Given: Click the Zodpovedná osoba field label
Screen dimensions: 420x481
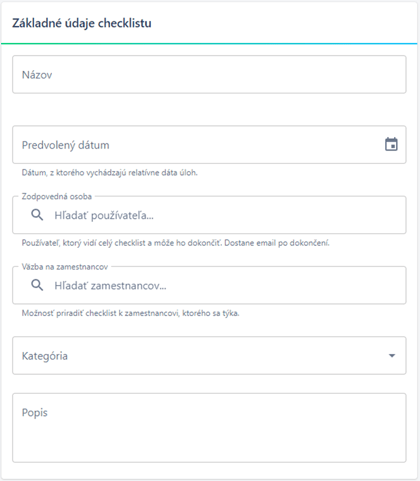Looking at the screenshot, I should point(57,196).
